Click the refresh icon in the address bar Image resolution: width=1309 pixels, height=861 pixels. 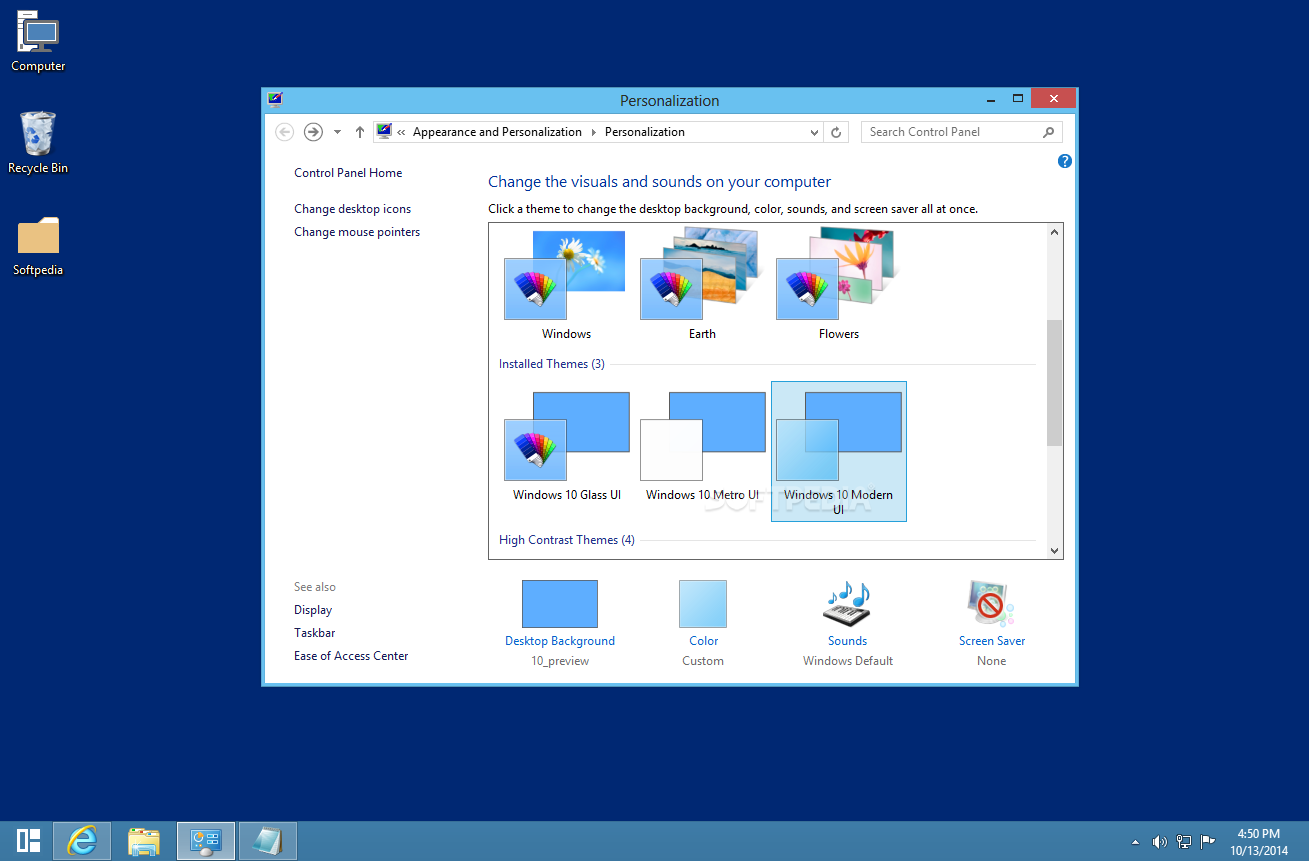[x=837, y=131]
